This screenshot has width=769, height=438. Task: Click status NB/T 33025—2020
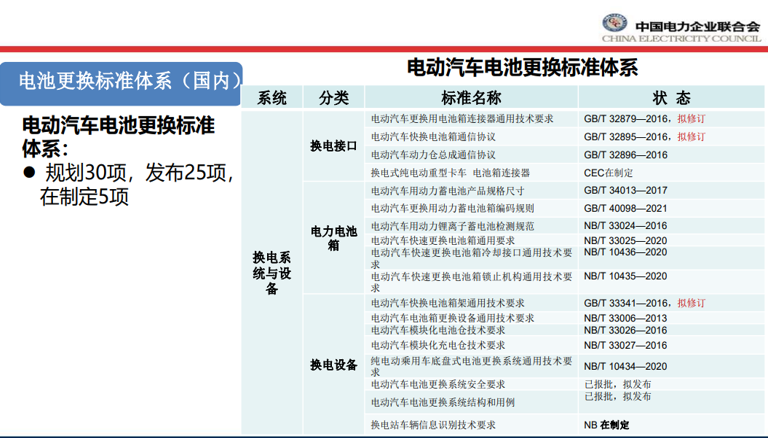[x=625, y=241]
